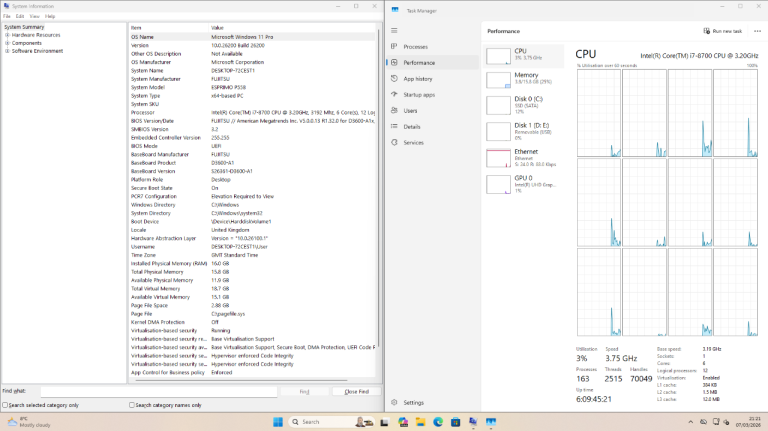This screenshot has height=431, width=768.
Task: Open the View menu in System Information
Action: tap(34, 16)
